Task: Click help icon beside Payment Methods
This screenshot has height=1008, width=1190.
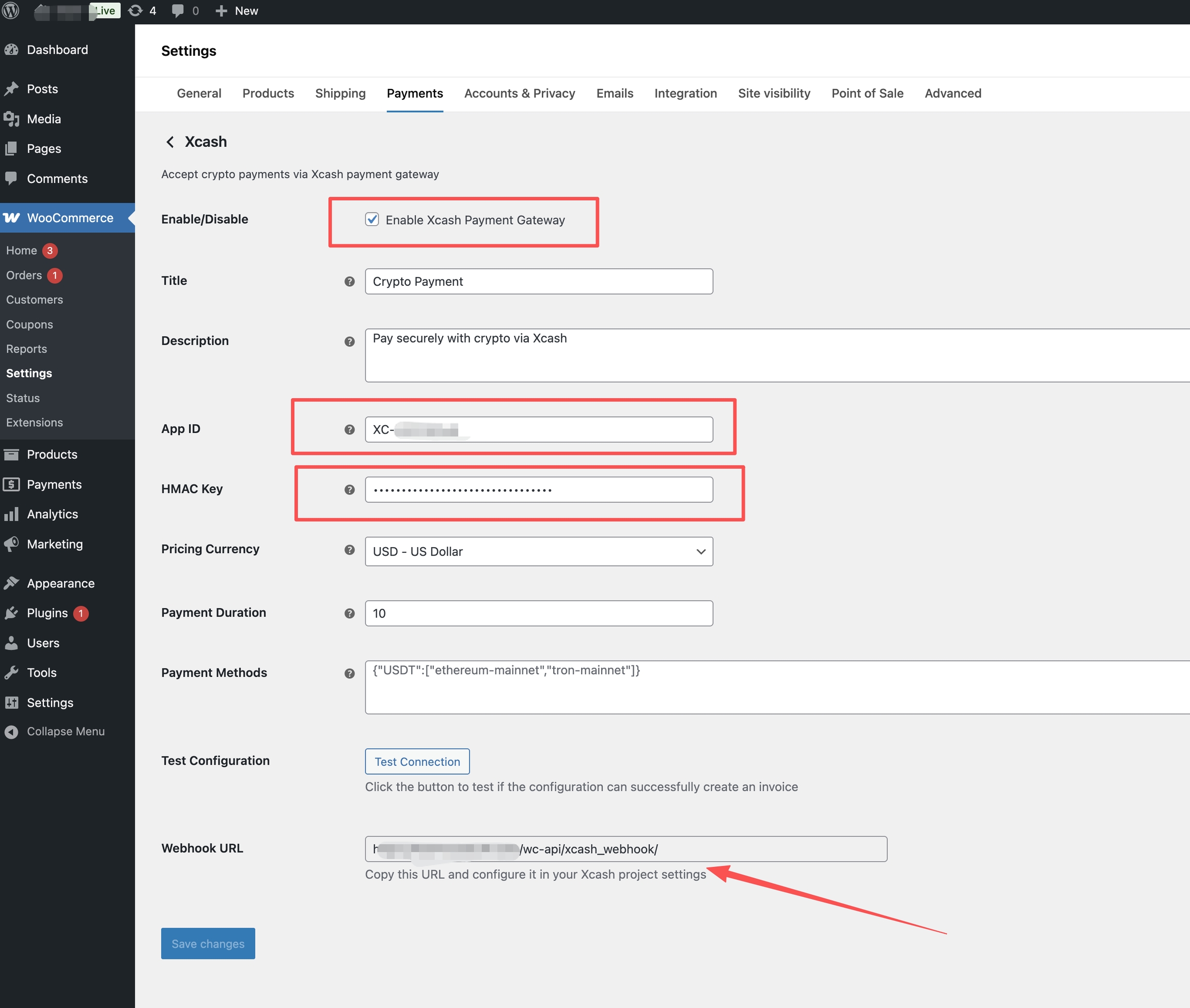Action: (350, 673)
